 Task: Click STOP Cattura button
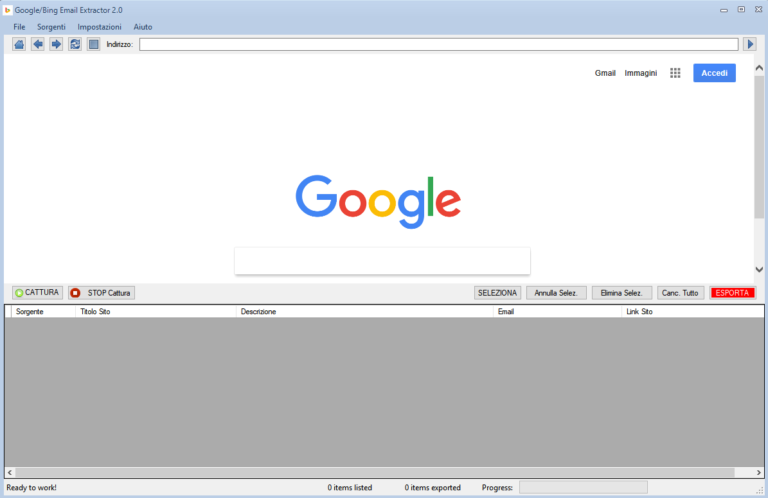101,293
